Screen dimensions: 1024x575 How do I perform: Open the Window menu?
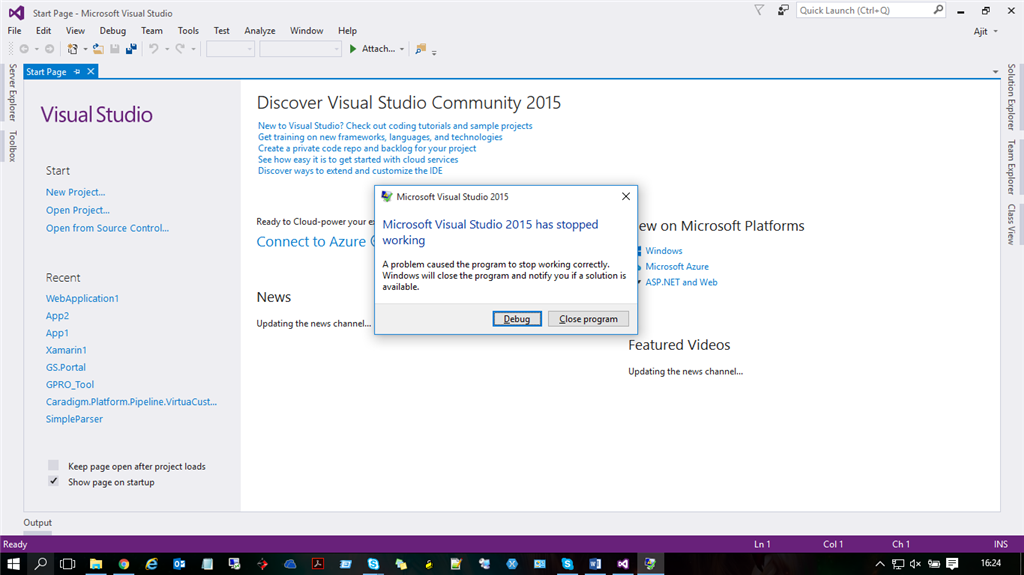pos(306,31)
